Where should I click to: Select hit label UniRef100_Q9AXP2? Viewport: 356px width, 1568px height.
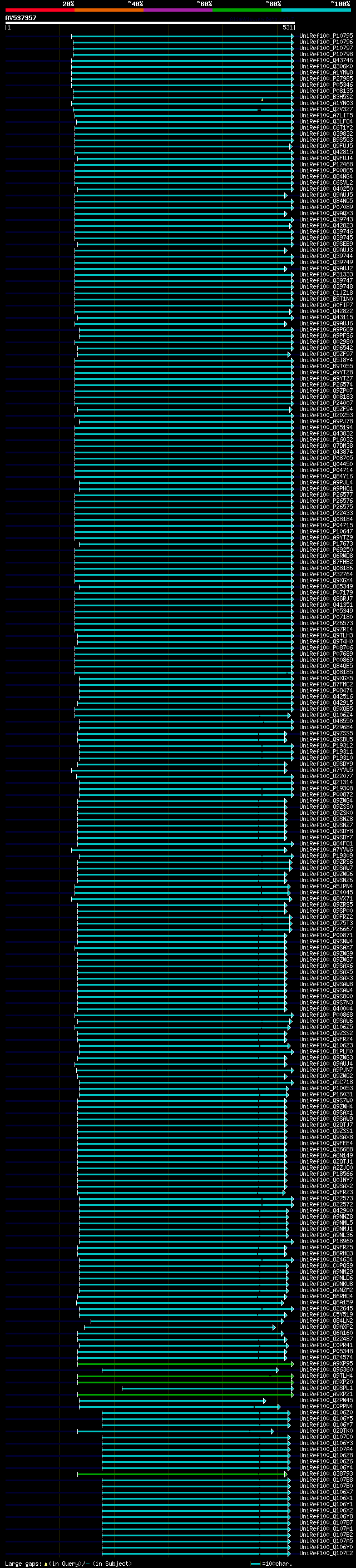tap(326, 1327)
